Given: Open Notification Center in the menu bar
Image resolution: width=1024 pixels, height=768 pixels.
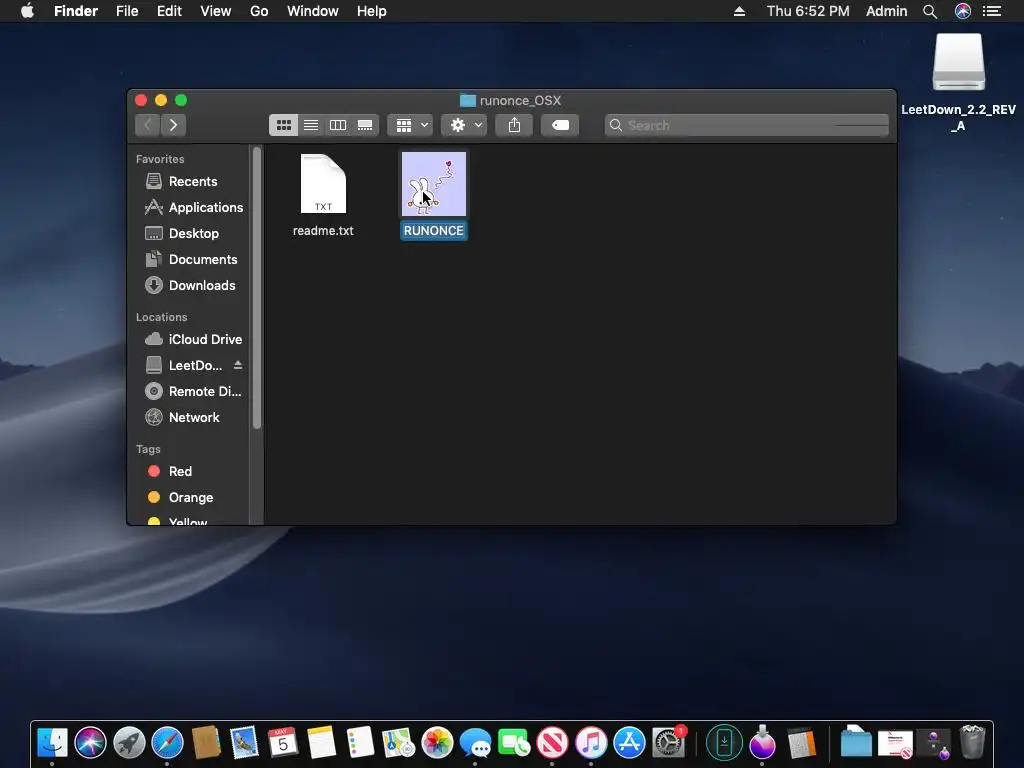Looking at the screenshot, I should (992, 11).
